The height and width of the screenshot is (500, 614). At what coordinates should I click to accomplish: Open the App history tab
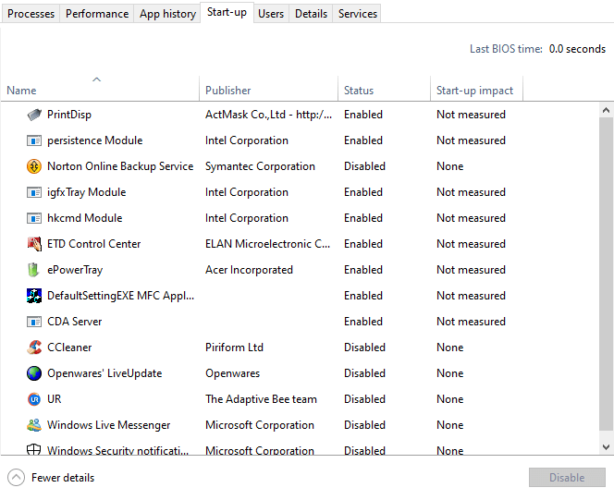click(168, 14)
